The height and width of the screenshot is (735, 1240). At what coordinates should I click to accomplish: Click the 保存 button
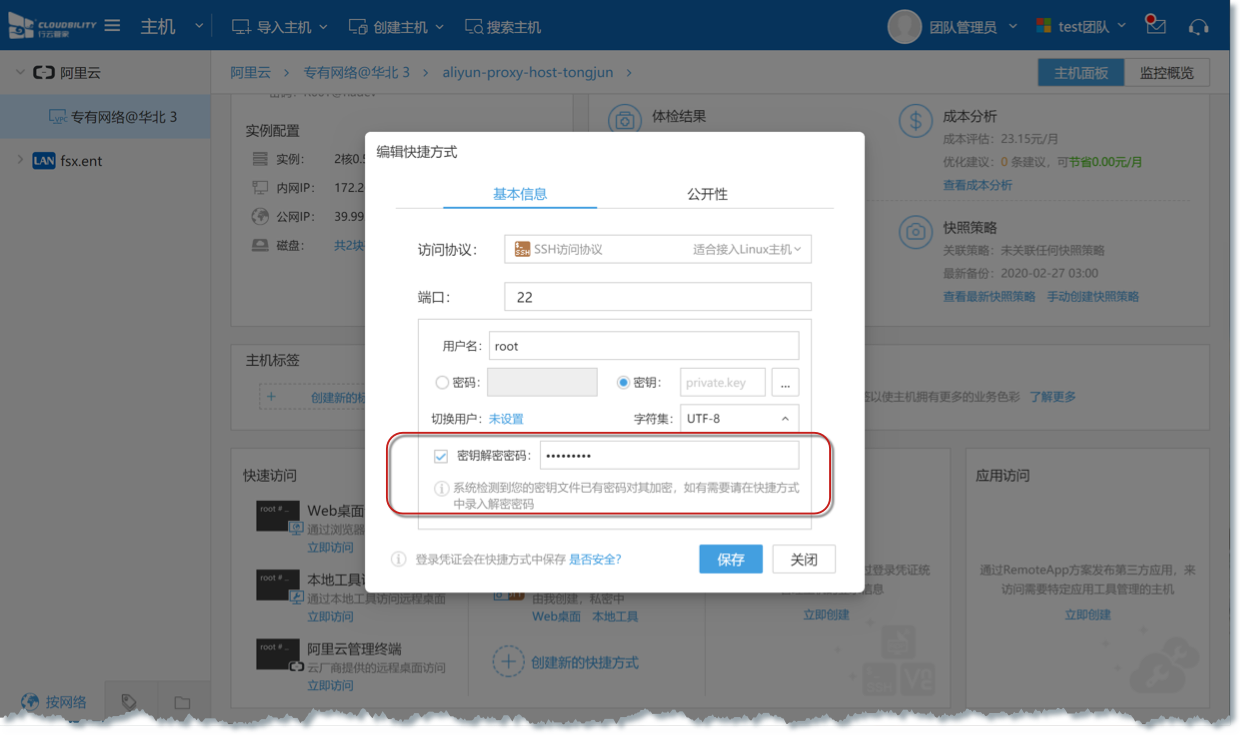(x=730, y=559)
